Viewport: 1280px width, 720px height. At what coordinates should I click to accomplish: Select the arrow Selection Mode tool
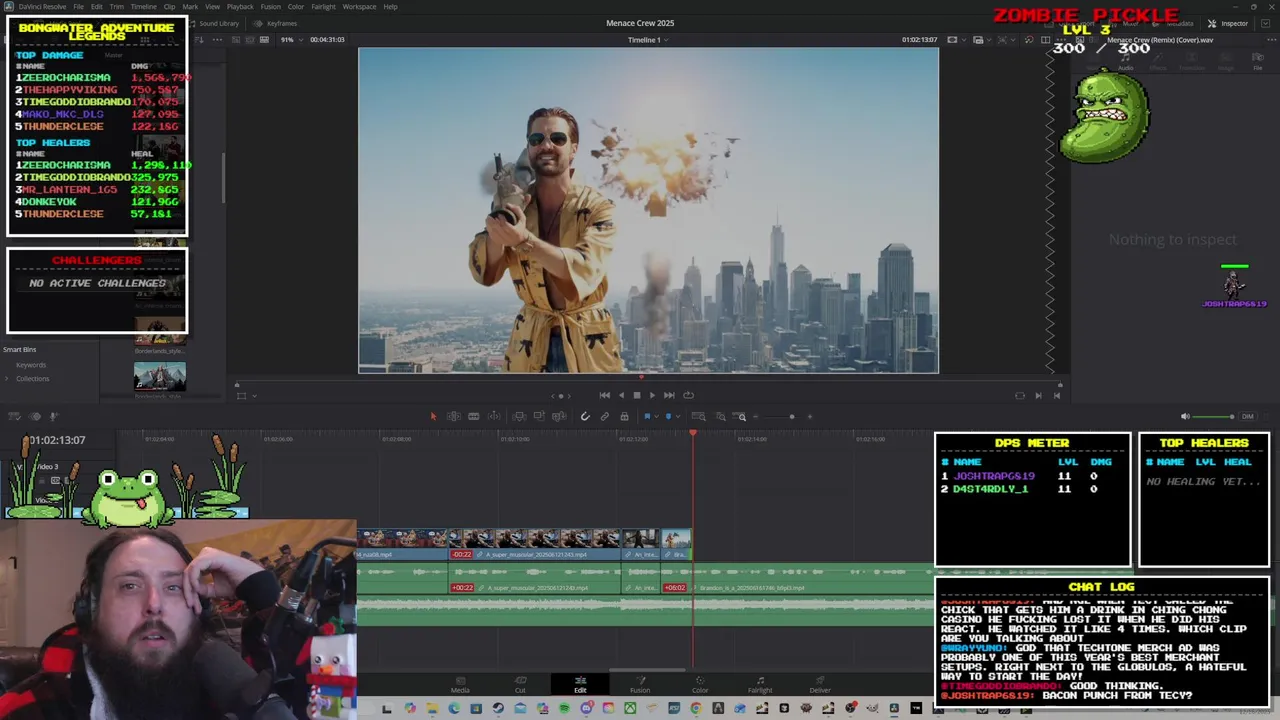[433, 416]
